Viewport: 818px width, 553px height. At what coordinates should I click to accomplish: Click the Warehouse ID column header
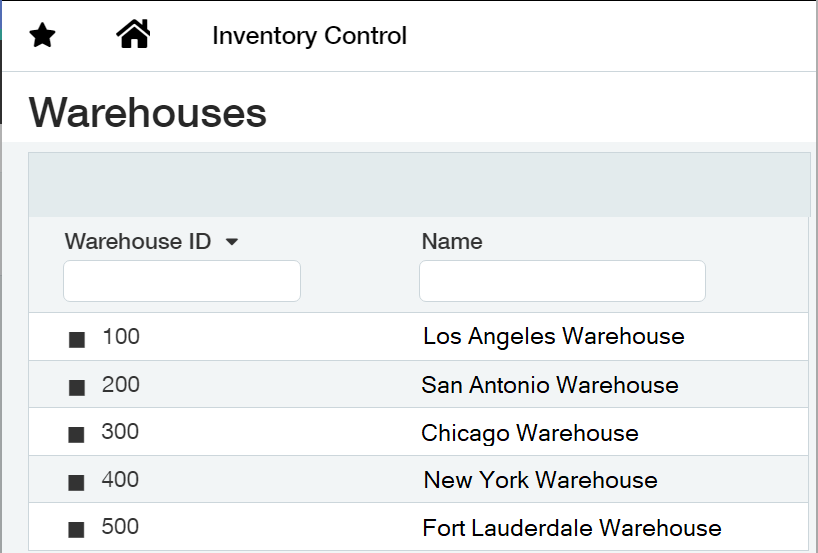pyautogui.click(x=138, y=242)
